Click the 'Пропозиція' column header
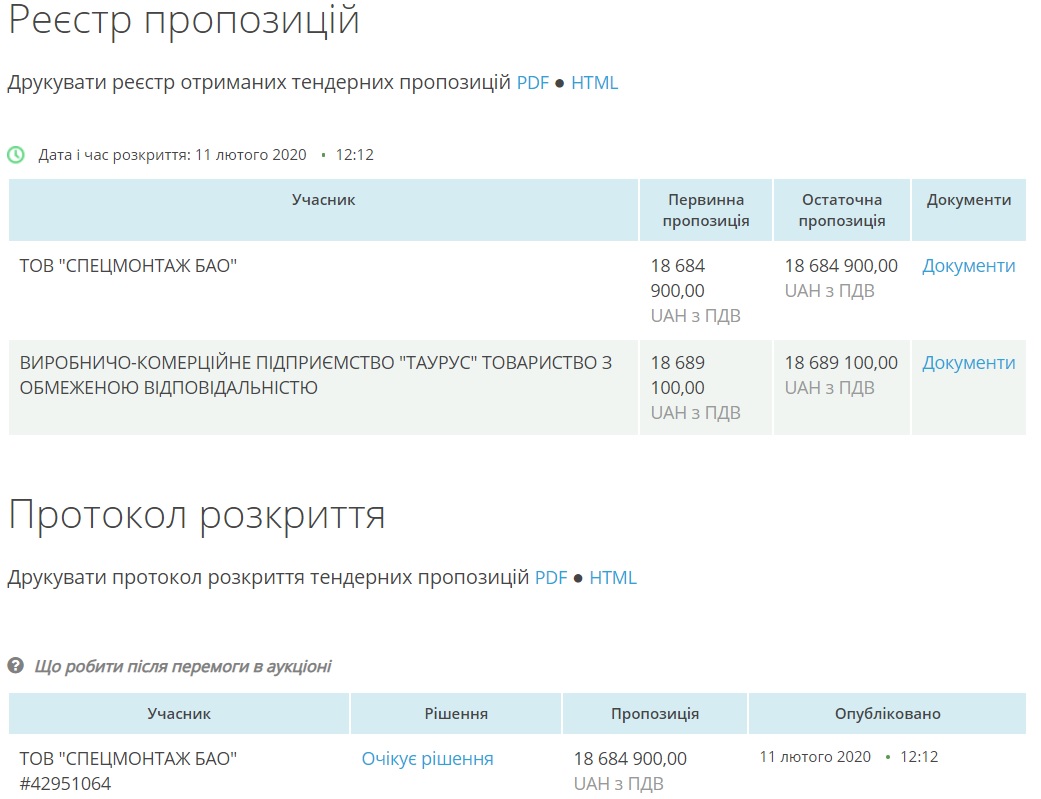Viewport: 1041px width, 799px height. 655,714
